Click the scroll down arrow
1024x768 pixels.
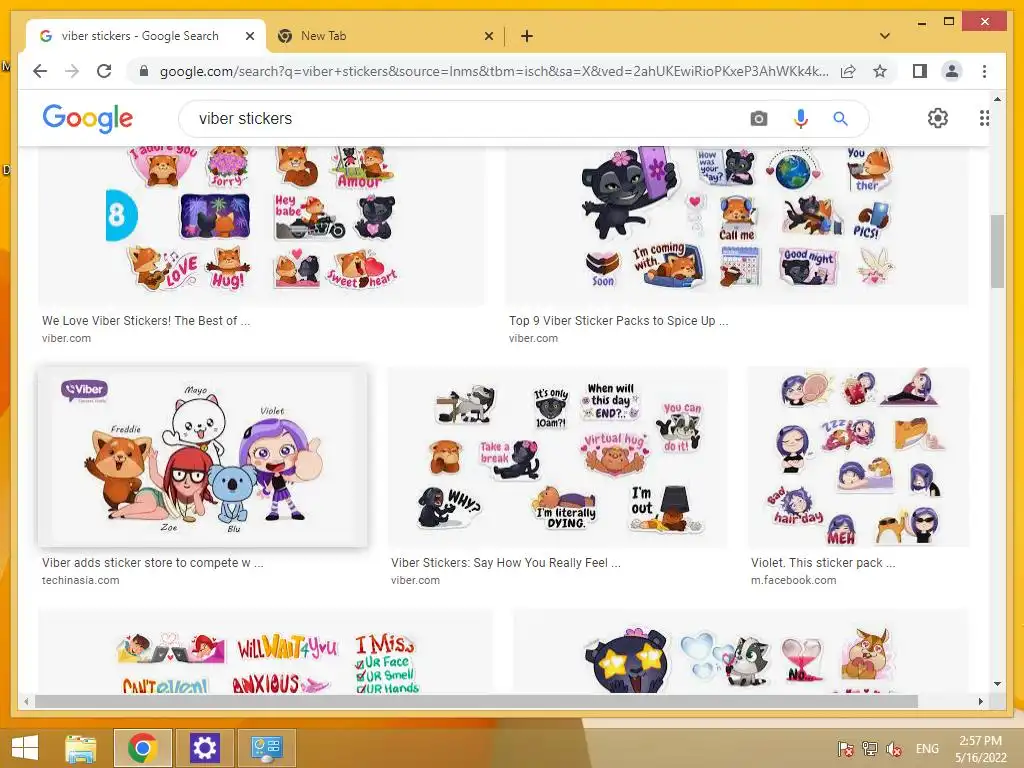pyautogui.click(x=997, y=684)
